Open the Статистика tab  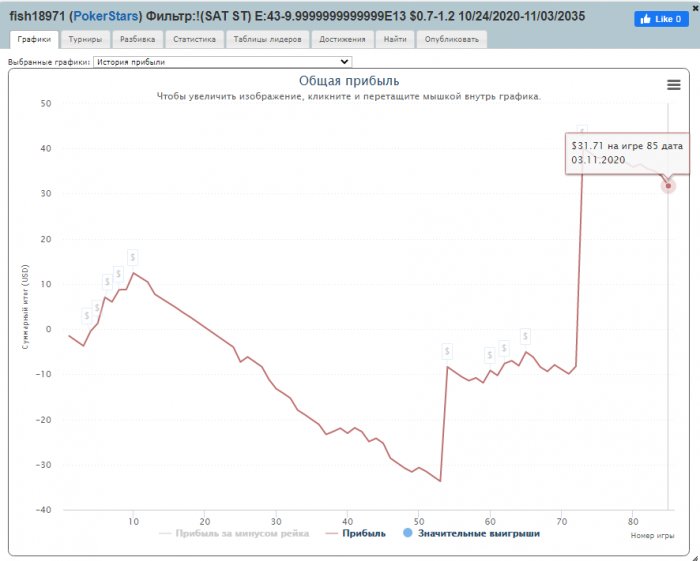click(194, 39)
